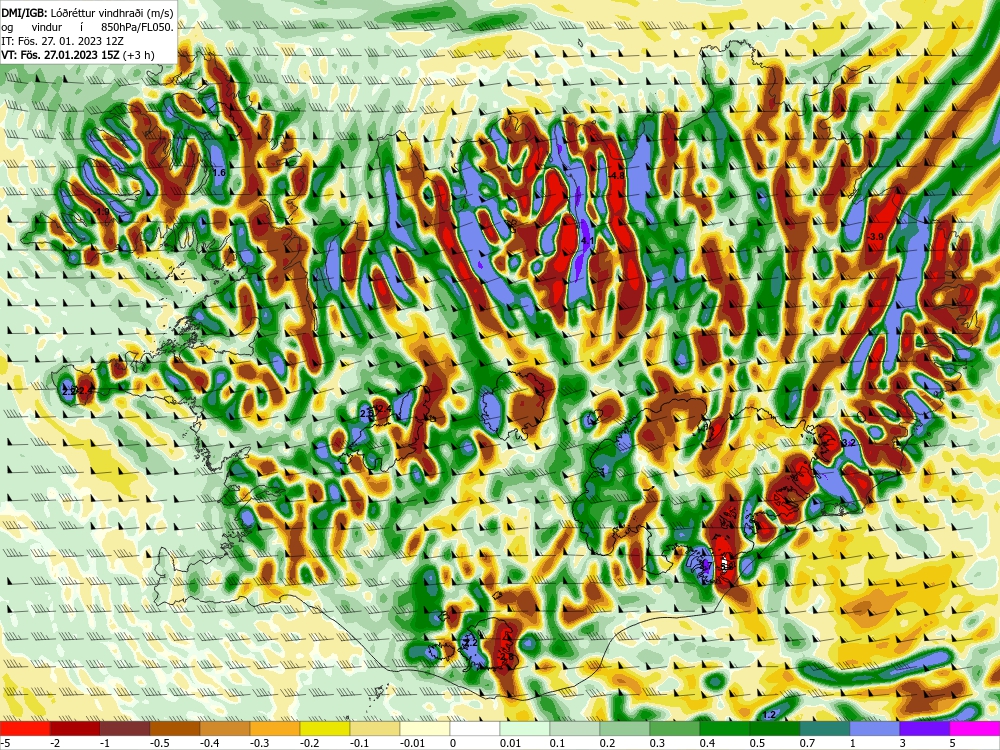
Task: Select the maroon -1 legend color box
Action: click(x=125, y=728)
